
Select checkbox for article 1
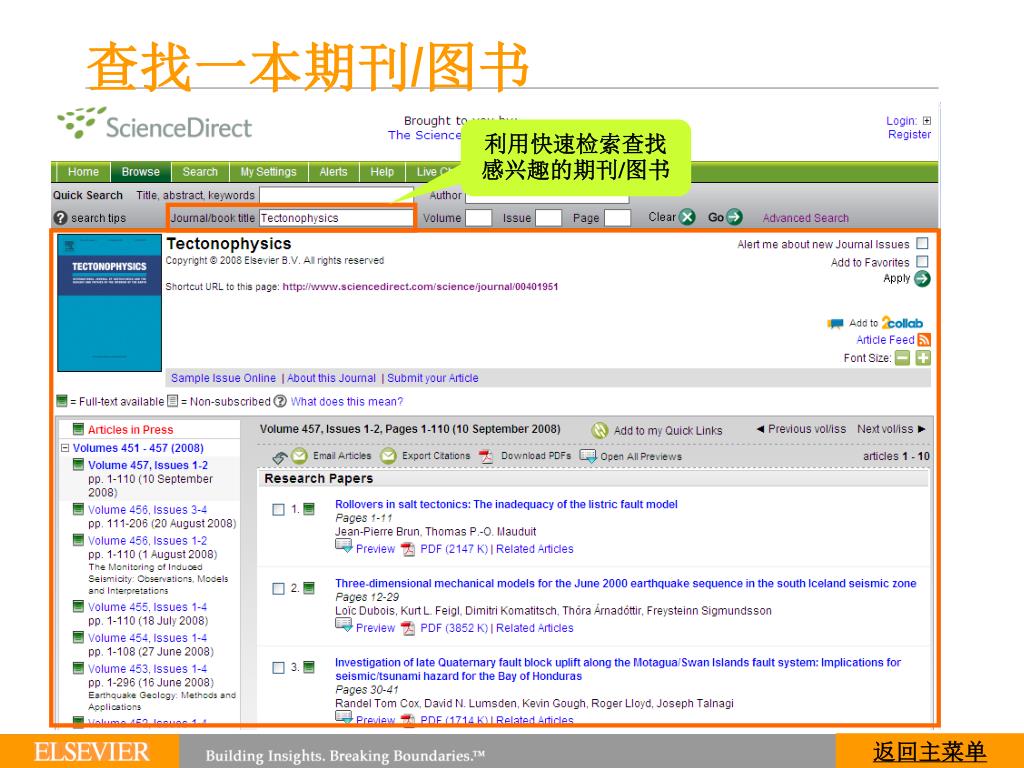point(278,509)
